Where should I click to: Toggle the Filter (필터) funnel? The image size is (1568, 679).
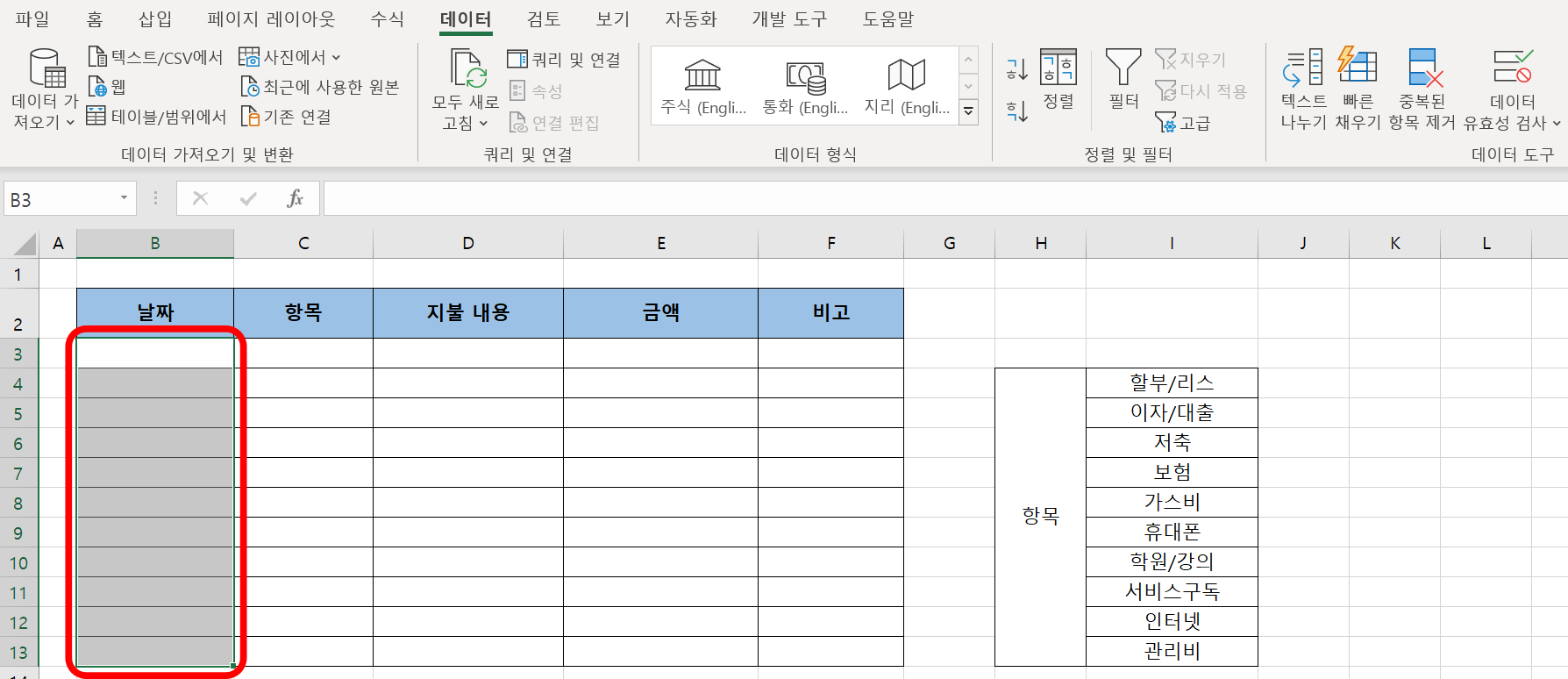tap(1123, 80)
